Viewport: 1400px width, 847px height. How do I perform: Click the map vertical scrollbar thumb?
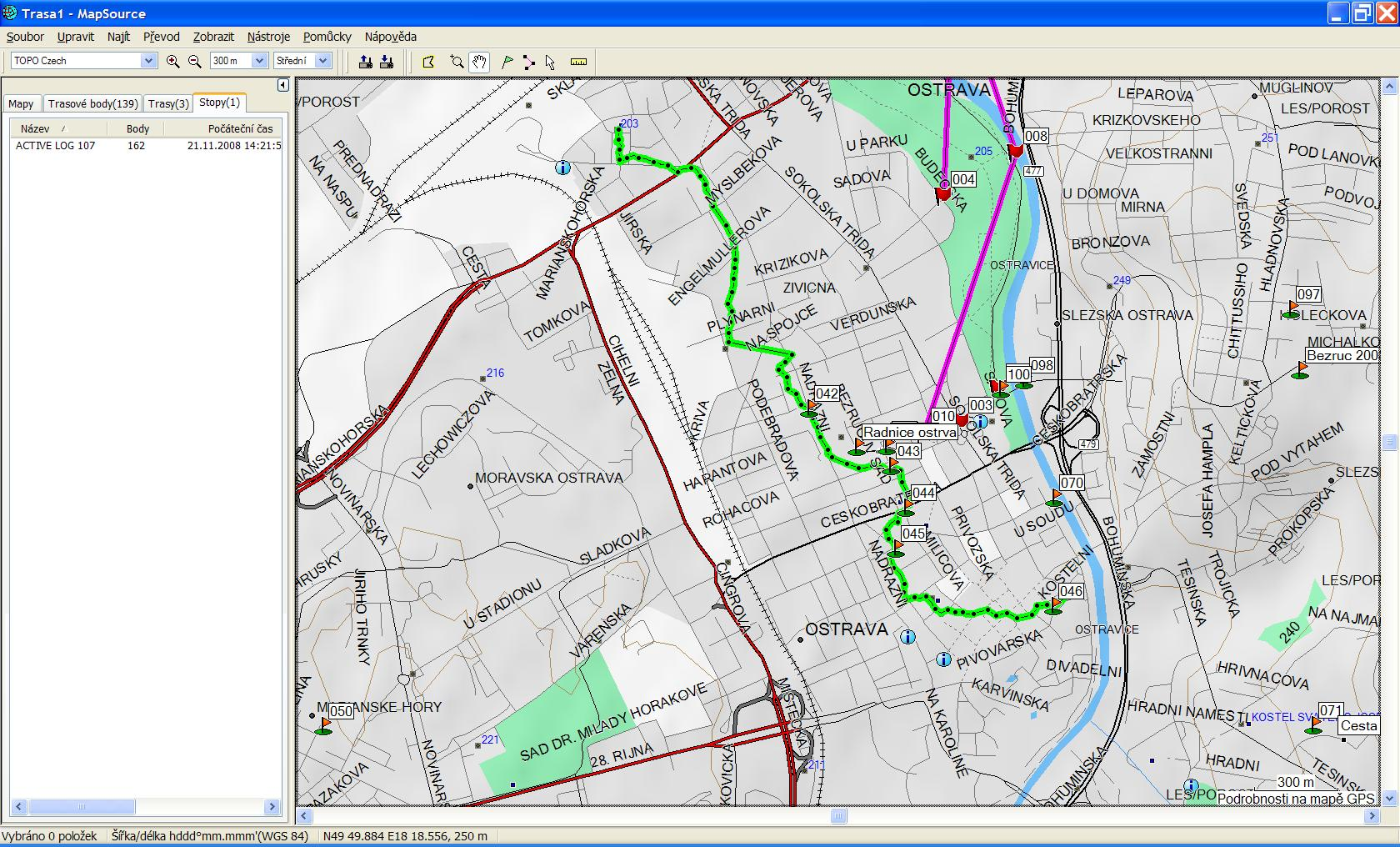click(1389, 442)
